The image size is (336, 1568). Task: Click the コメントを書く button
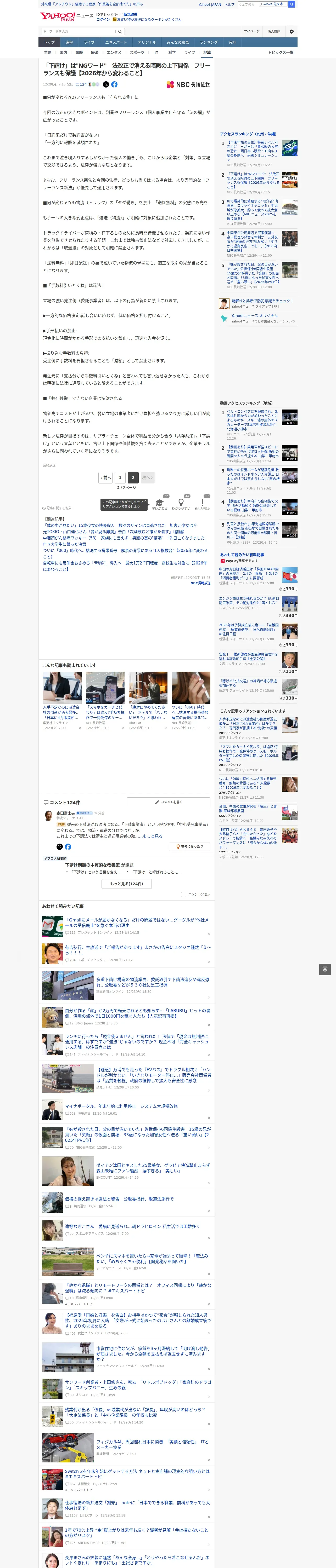[168, 802]
